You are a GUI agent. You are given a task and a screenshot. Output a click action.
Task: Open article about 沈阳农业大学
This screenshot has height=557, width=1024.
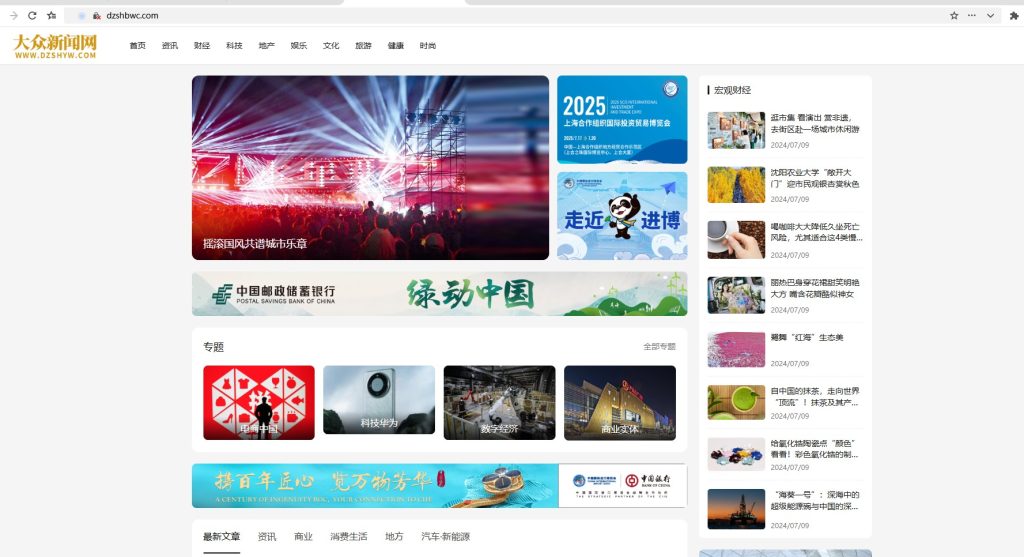point(814,178)
